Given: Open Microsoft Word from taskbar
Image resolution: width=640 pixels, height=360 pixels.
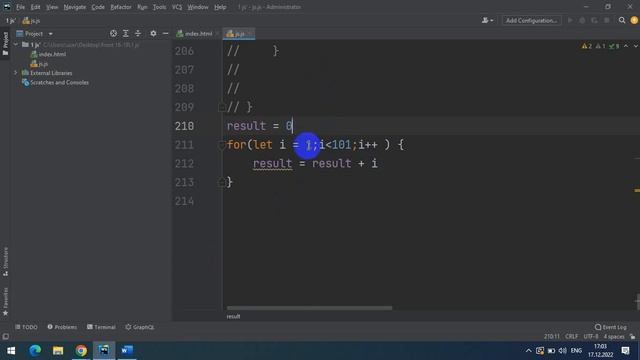Looking at the screenshot, I should (127, 351).
